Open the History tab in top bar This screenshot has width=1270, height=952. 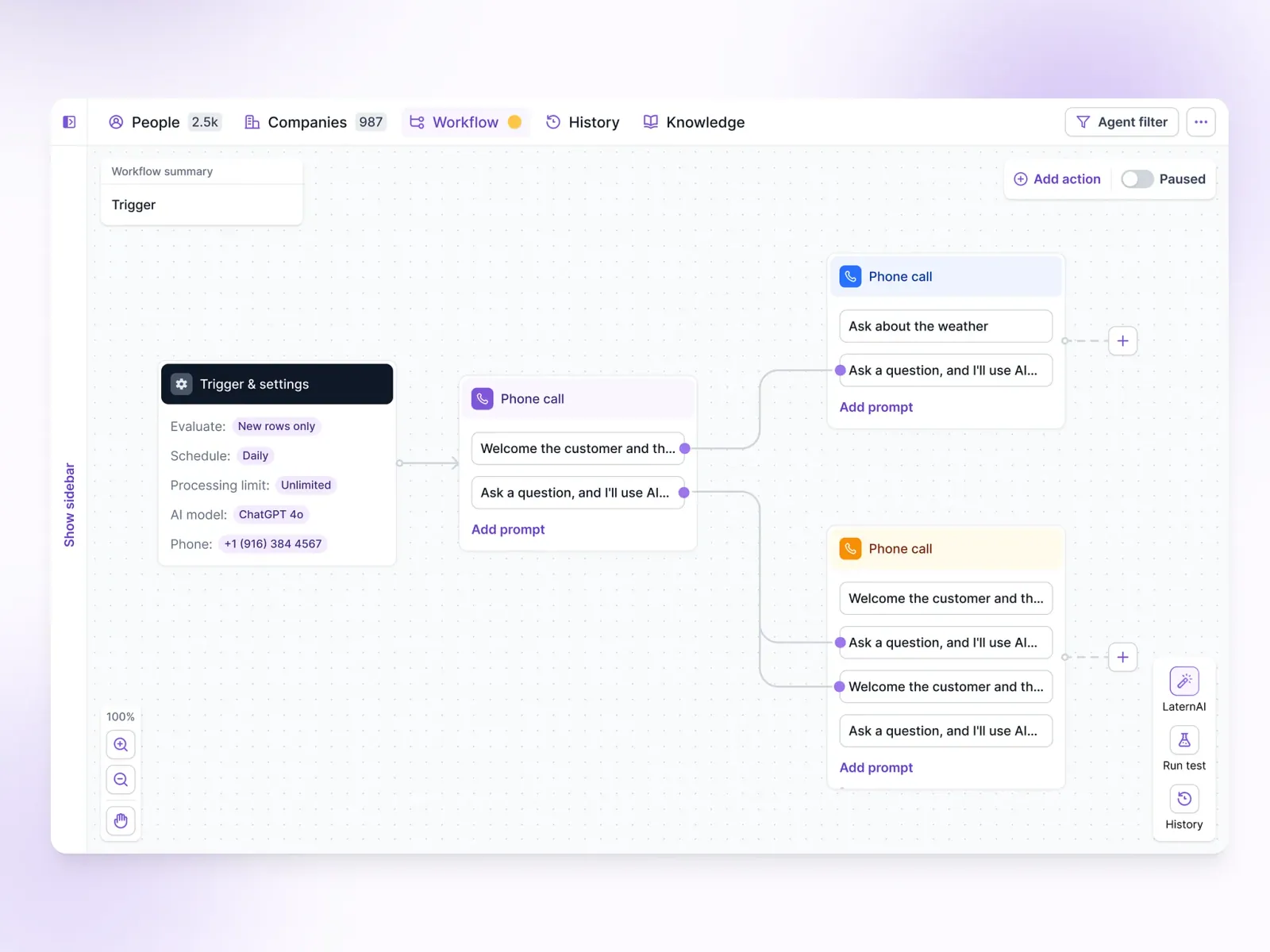(x=583, y=122)
